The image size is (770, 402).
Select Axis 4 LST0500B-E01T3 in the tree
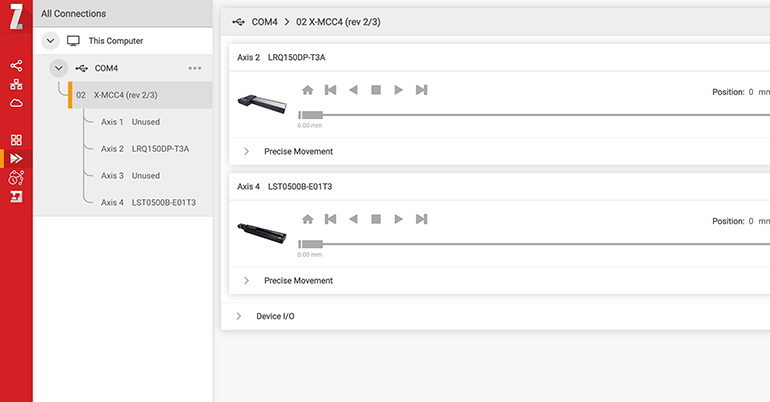148,203
